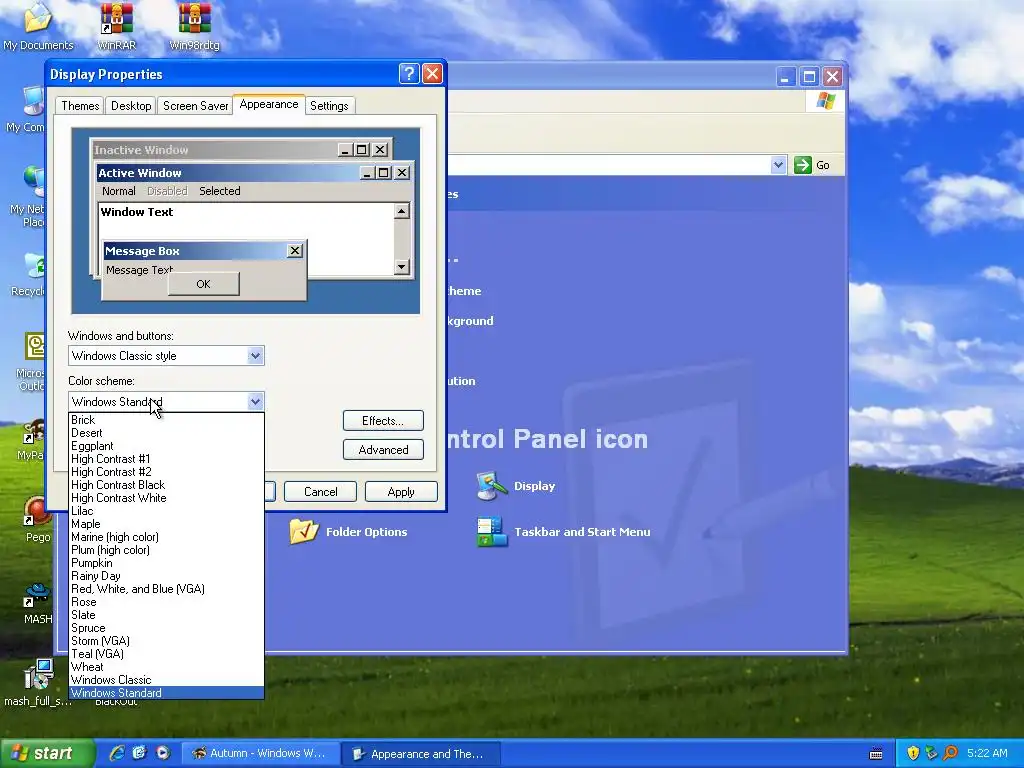The width and height of the screenshot is (1024, 768).
Task: Choose Marine (high color) scheme
Action: 167,537
